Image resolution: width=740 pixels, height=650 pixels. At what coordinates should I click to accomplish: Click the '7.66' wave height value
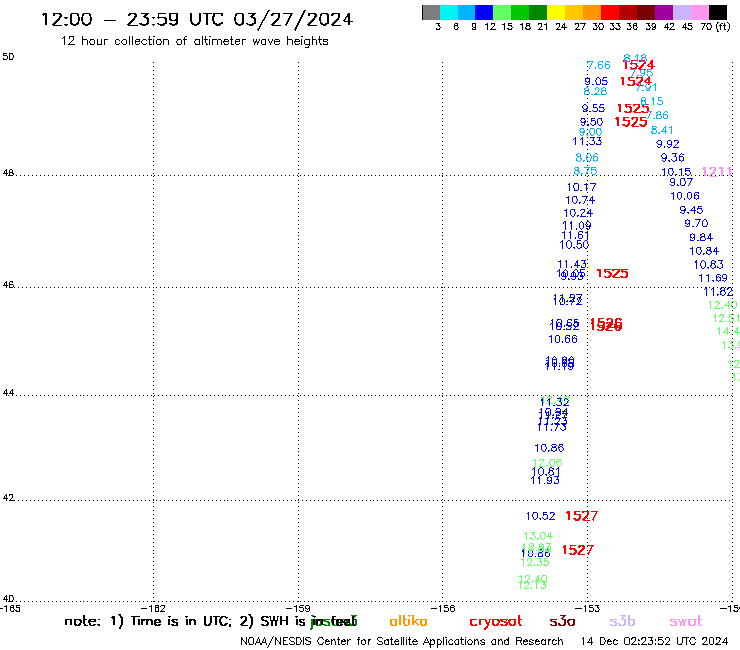[598, 65]
